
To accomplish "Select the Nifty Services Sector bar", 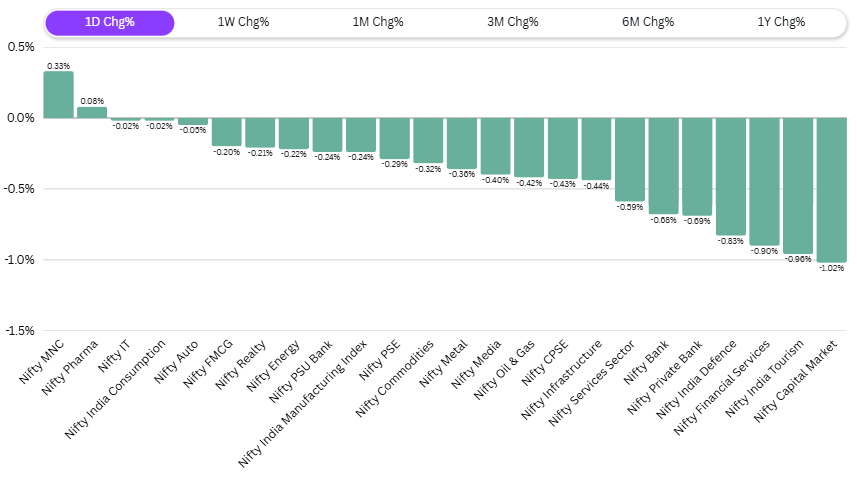I will coord(629,160).
